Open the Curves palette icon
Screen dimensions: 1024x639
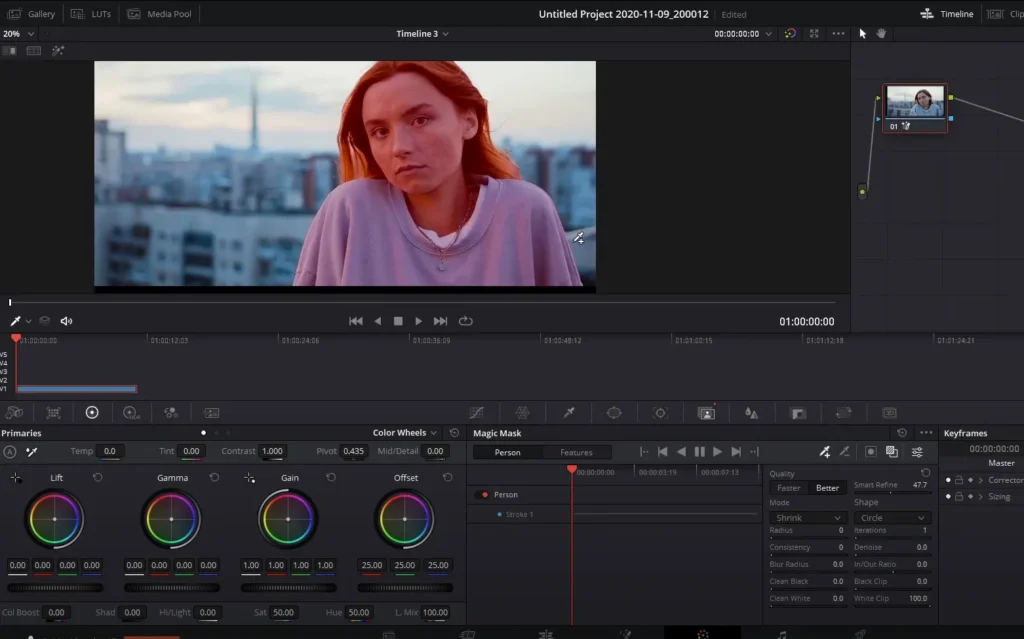click(x=477, y=412)
